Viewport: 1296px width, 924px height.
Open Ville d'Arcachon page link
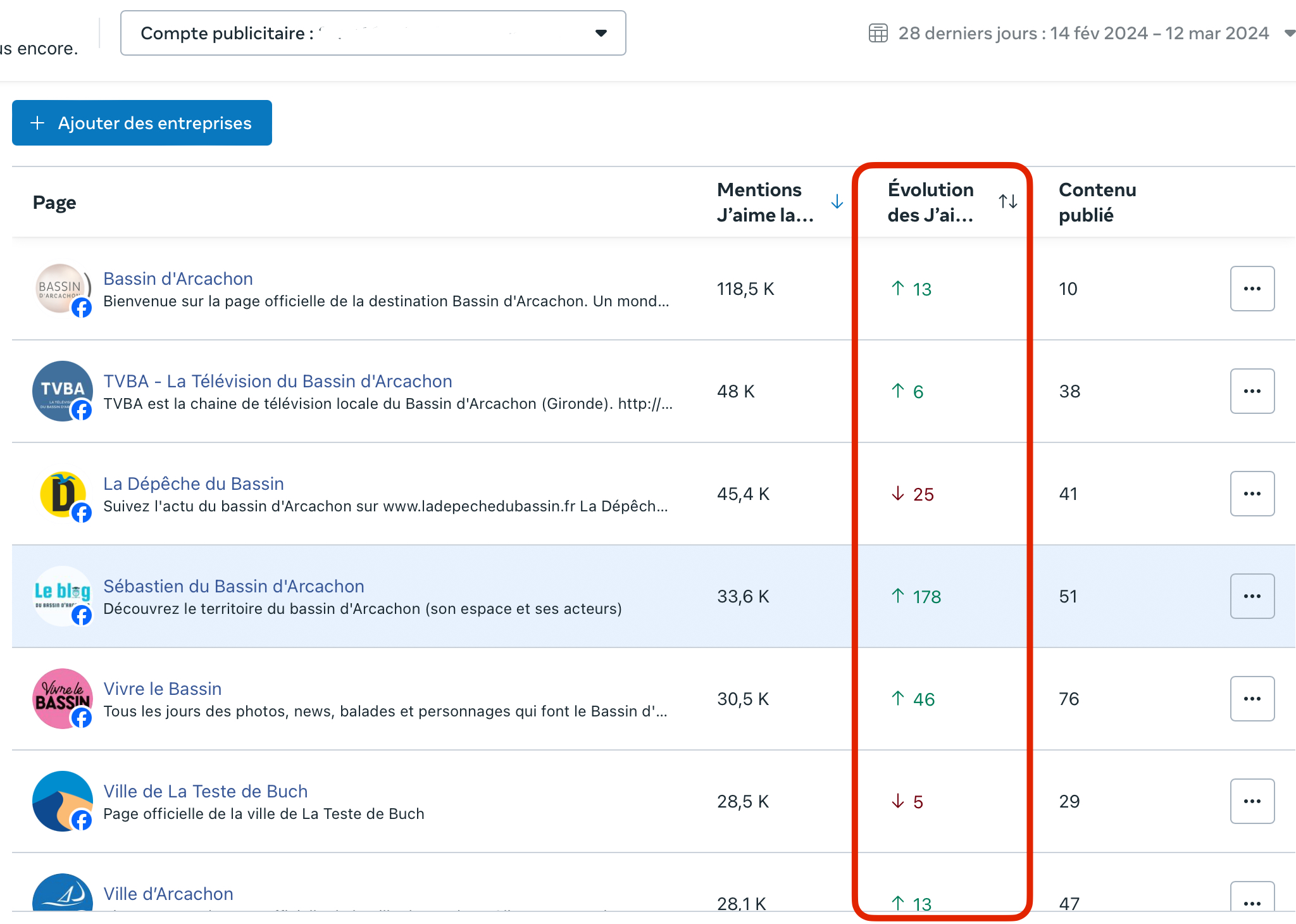[x=168, y=894]
